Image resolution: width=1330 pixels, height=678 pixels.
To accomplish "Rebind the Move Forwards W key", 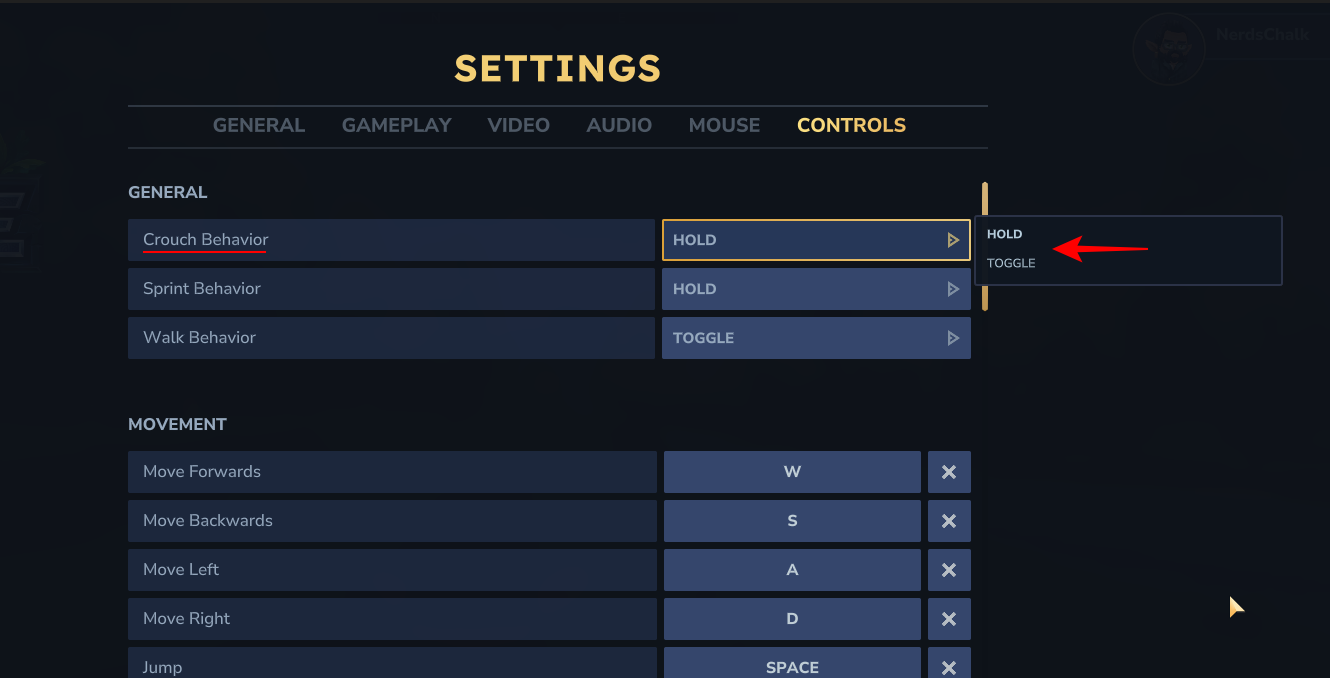I will (x=792, y=472).
